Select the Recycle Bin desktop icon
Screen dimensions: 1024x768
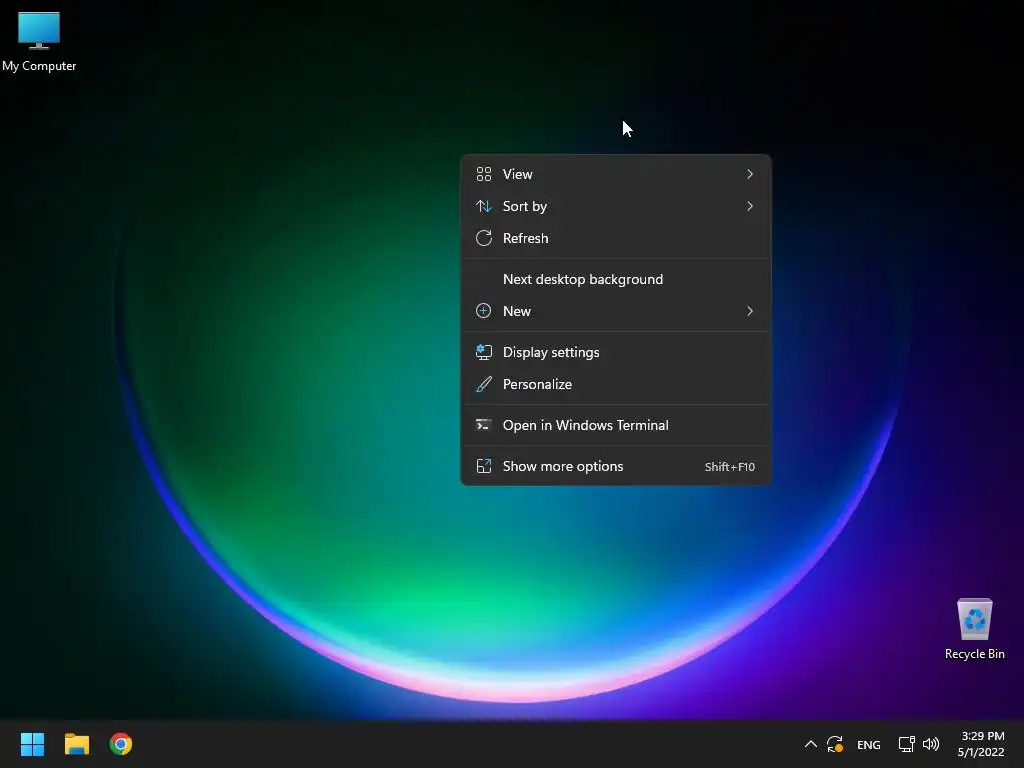[974, 628]
